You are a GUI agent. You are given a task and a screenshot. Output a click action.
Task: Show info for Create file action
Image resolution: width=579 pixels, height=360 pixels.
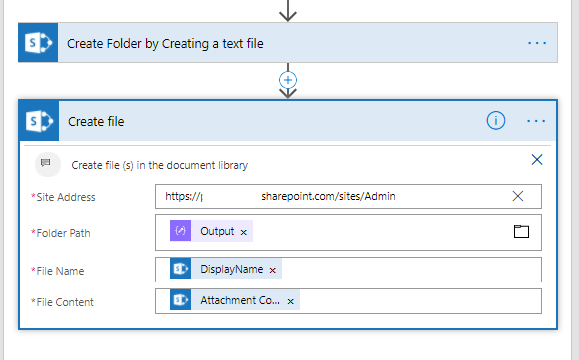click(x=496, y=121)
